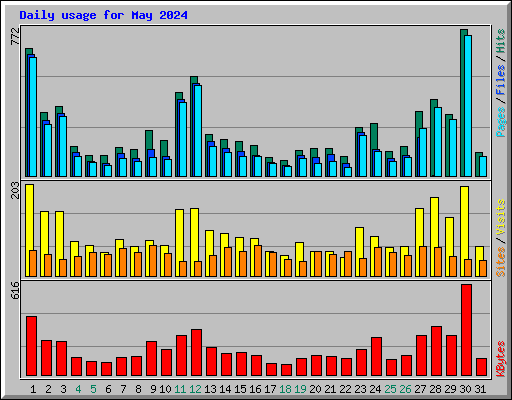Click day 30 on the x-axis
Image resolution: width=512 pixels, height=400 pixels.
465,389
